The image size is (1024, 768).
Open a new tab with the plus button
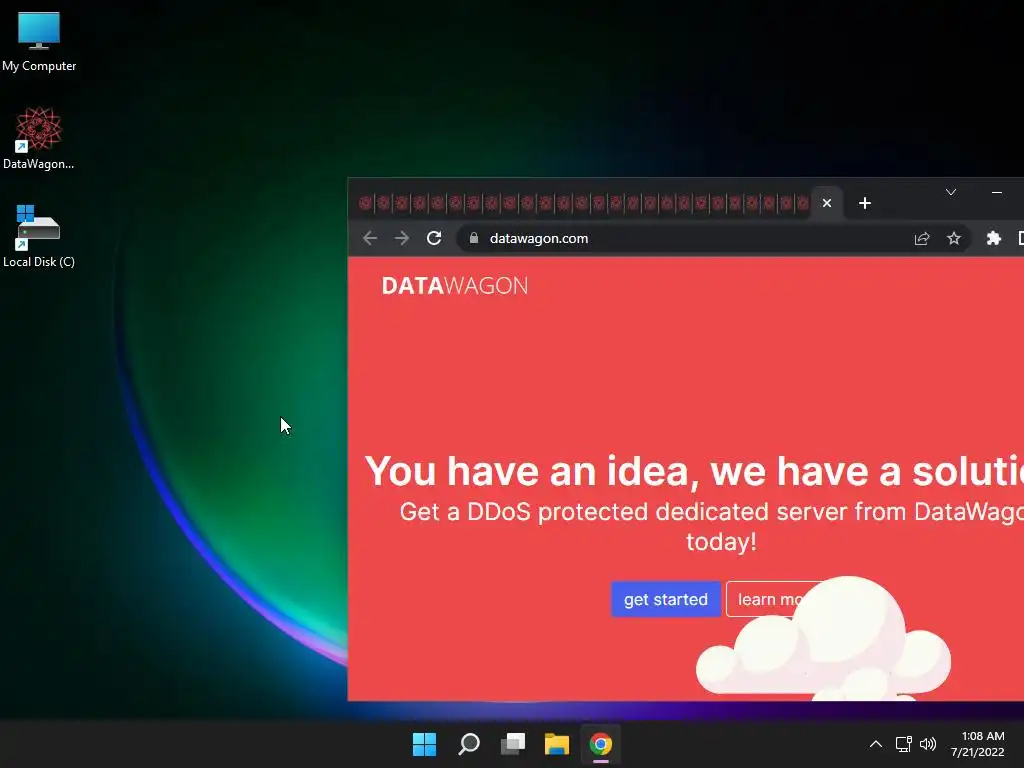(x=865, y=203)
